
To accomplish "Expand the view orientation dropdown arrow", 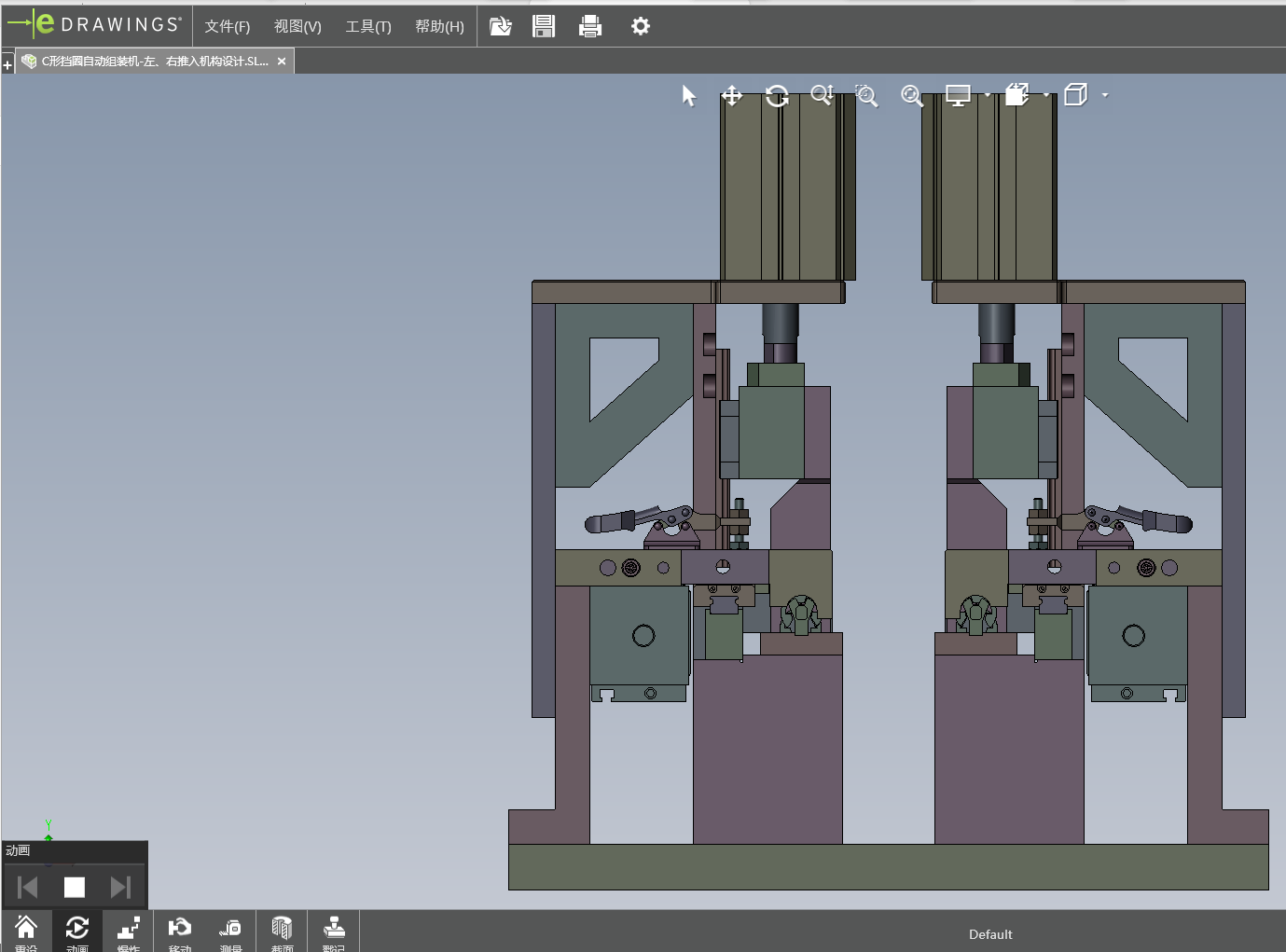I will pyautogui.click(x=1046, y=95).
